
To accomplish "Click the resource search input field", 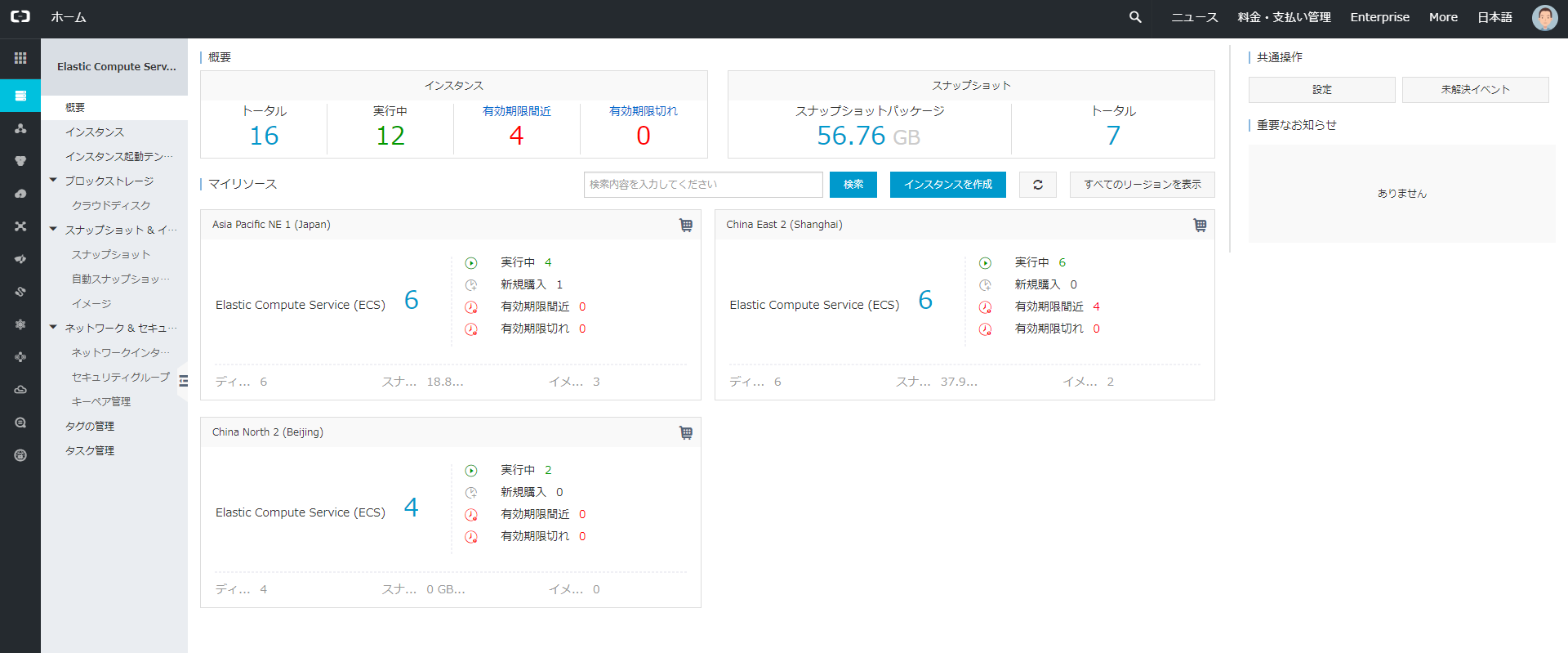I will (702, 185).
